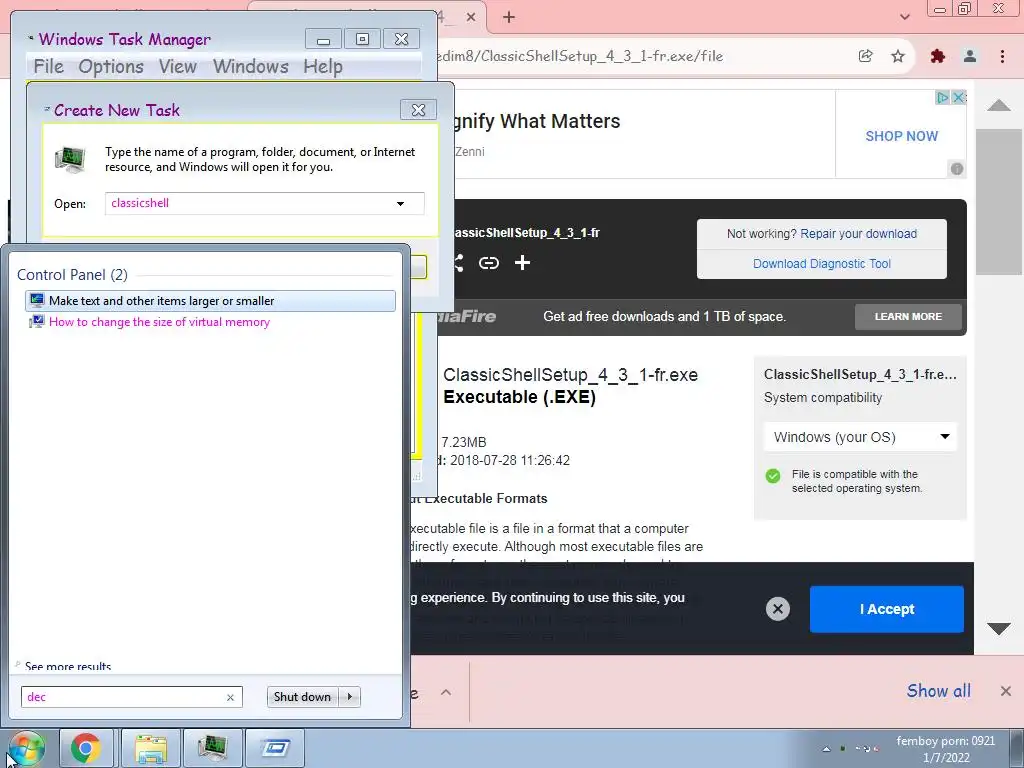Open the Chrome profile icon

970,56
